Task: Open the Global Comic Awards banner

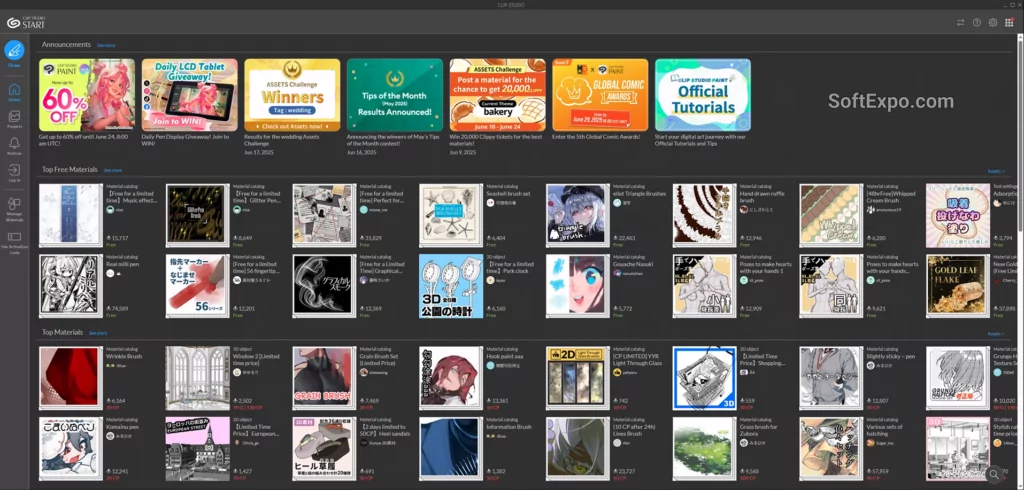Action: coord(600,94)
